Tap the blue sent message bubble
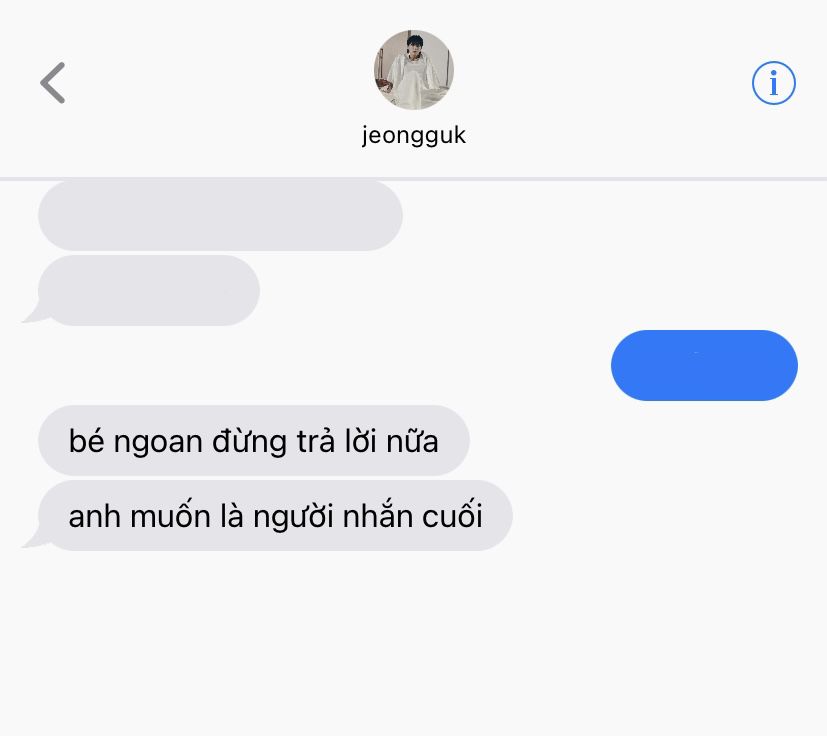 click(704, 365)
